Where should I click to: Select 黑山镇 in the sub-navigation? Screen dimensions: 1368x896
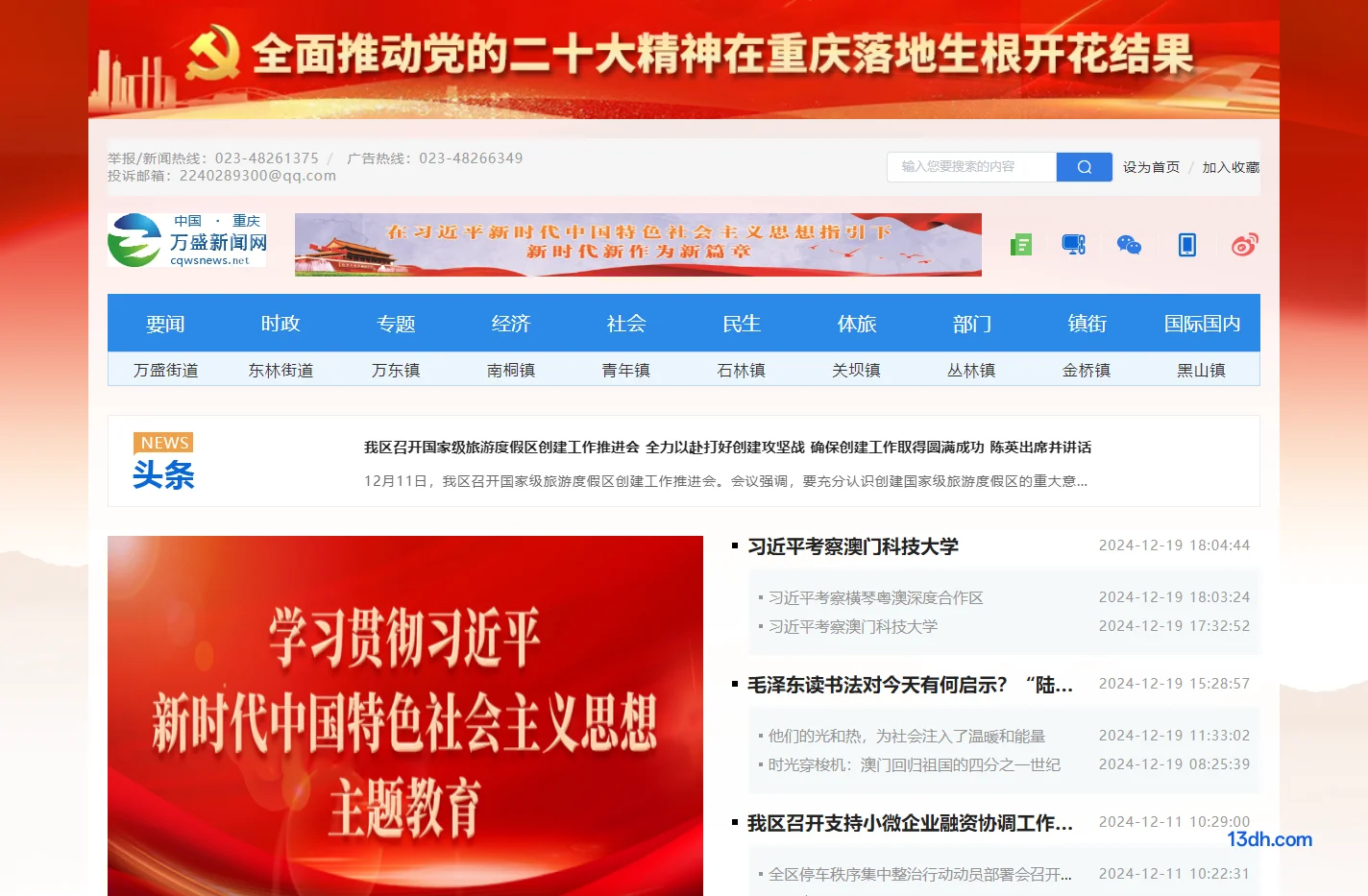pos(1202,370)
